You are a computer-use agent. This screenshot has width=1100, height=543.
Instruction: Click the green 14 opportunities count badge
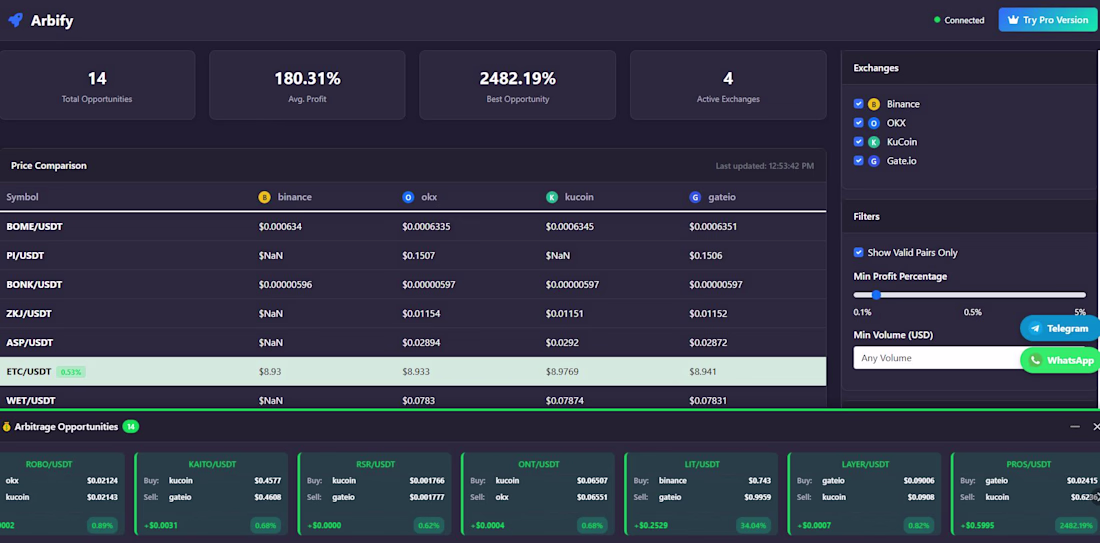(x=130, y=427)
